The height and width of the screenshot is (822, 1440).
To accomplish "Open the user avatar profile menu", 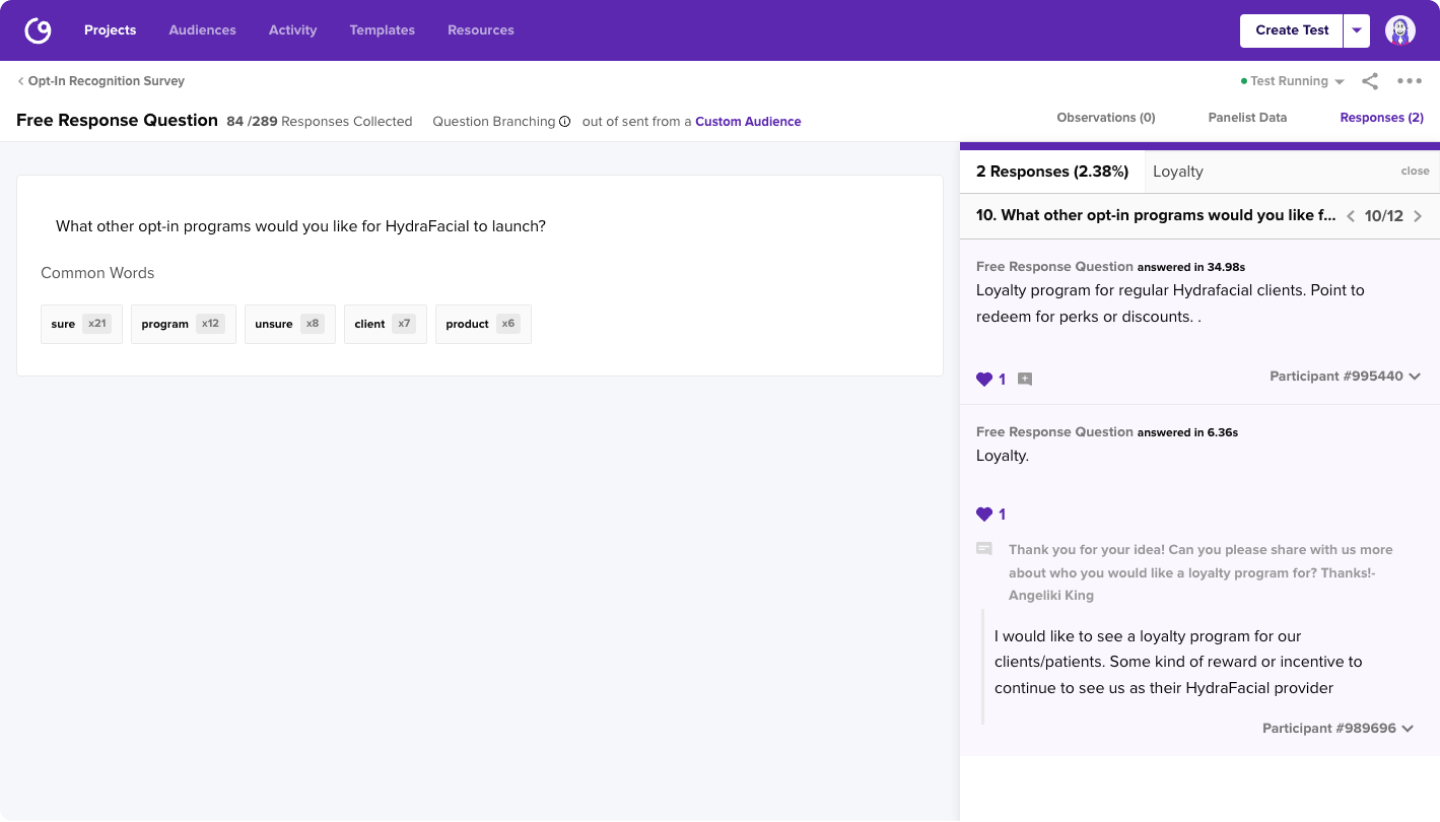I will point(1400,30).
